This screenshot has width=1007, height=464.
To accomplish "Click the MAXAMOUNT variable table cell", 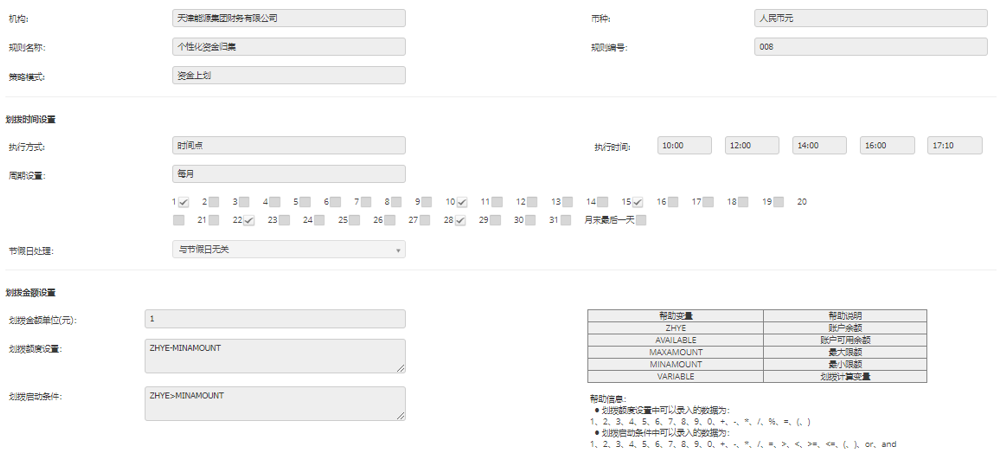I will tap(675, 352).
